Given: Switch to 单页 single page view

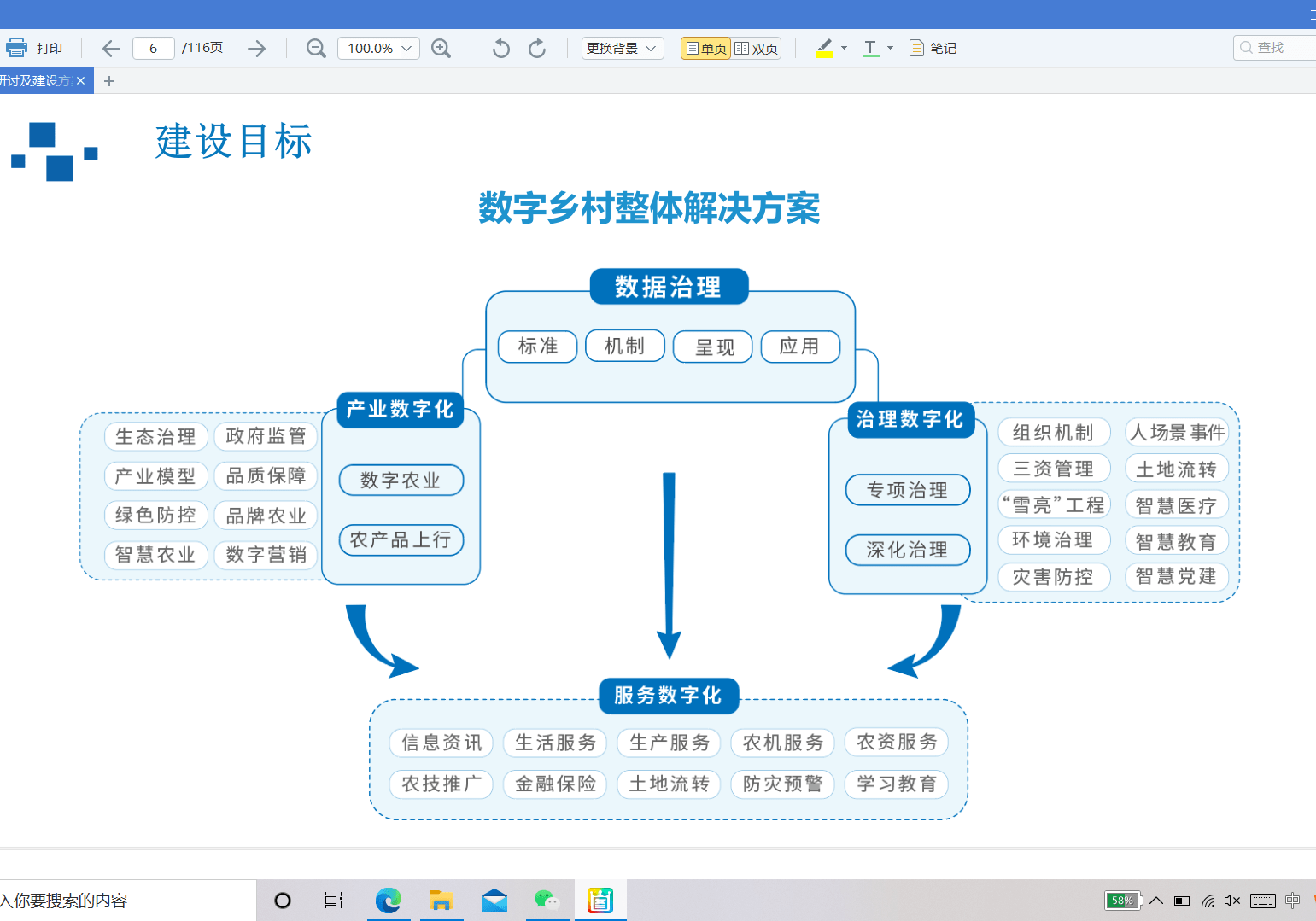Looking at the screenshot, I should tap(705, 48).
